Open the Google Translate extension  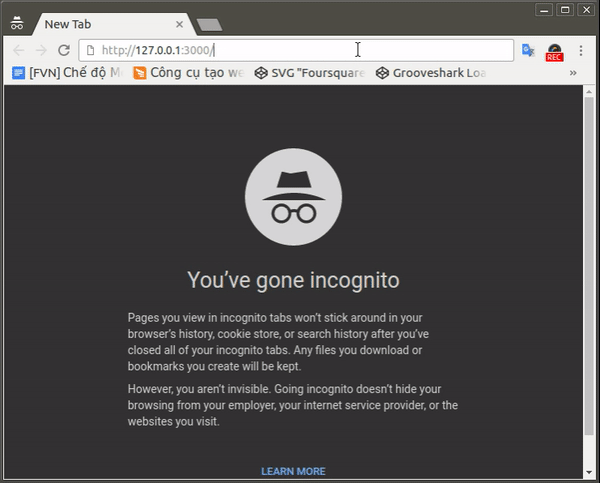pyautogui.click(x=528, y=50)
